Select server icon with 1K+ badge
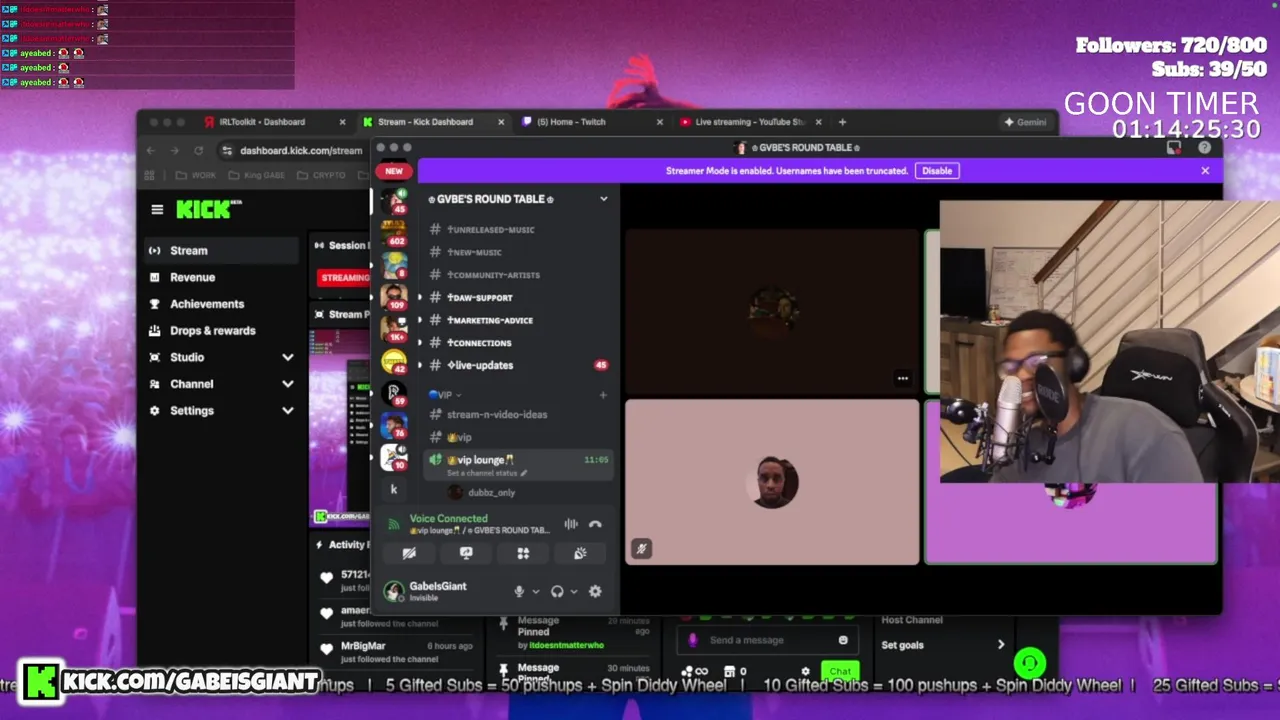 (394, 329)
